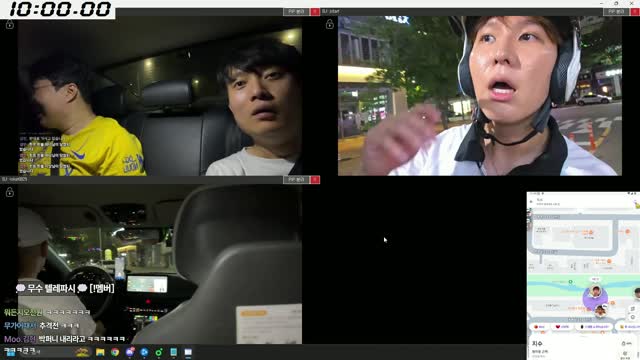Open the active window icon on the taskbar
This screenshot has width=640, height=360.
pyautogui.click(x=188, y=352)
